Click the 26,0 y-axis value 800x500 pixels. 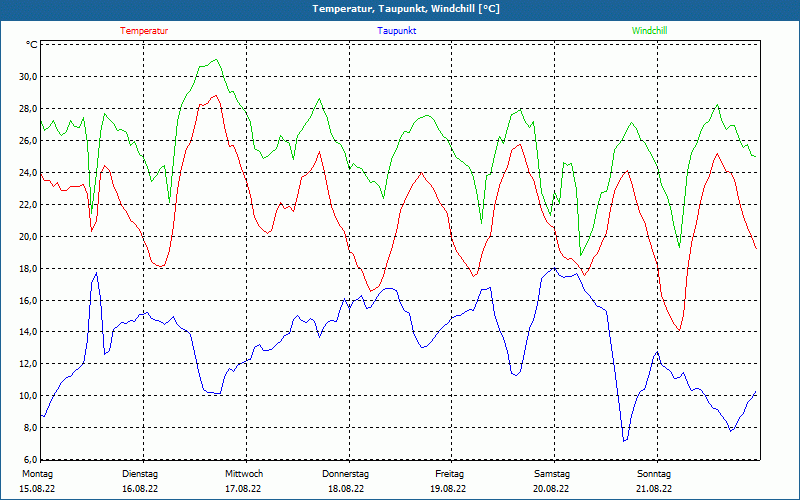tap(28, 140)
